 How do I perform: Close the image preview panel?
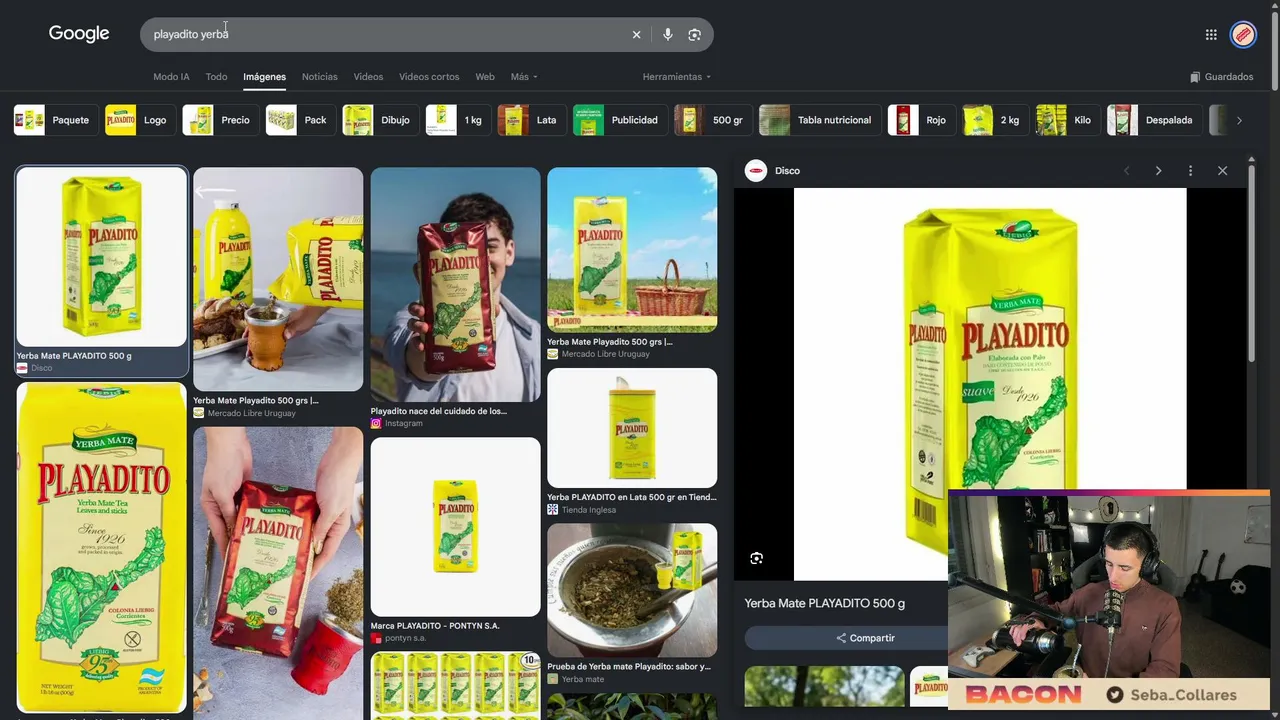pos(1222,171)
